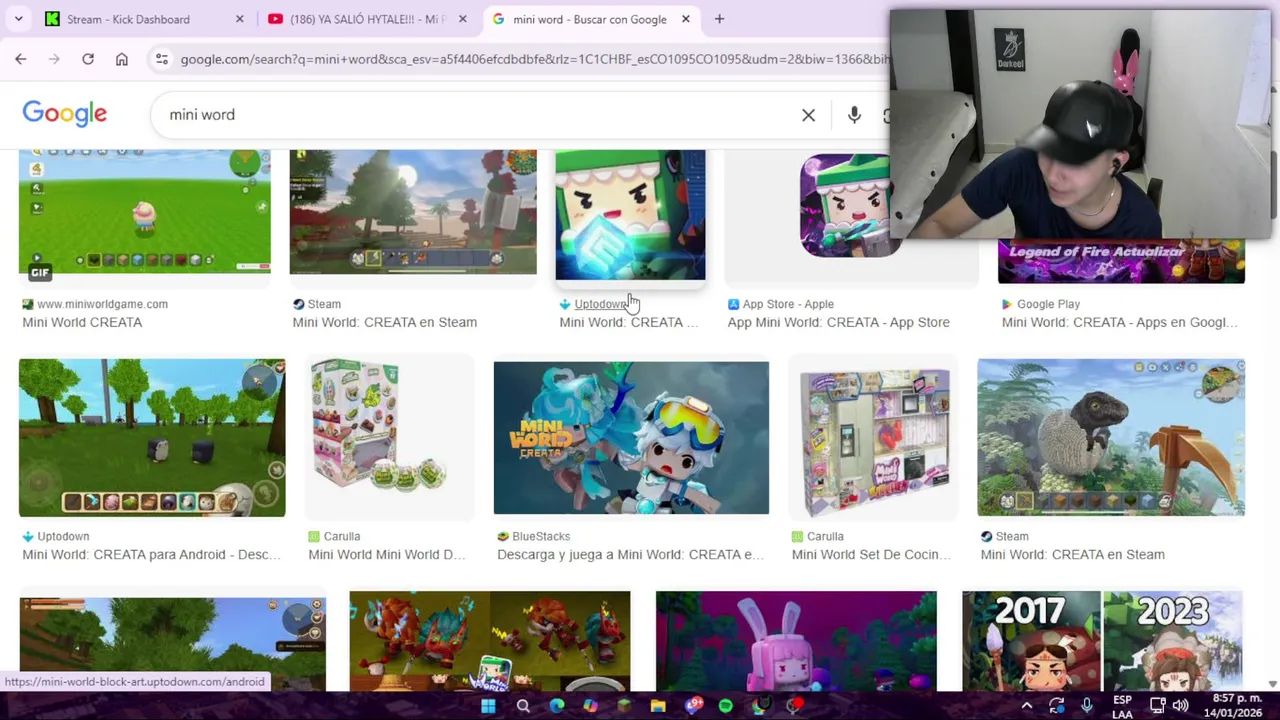
Task: Open the tab search dropdown arrow
Action: point(19,19)
